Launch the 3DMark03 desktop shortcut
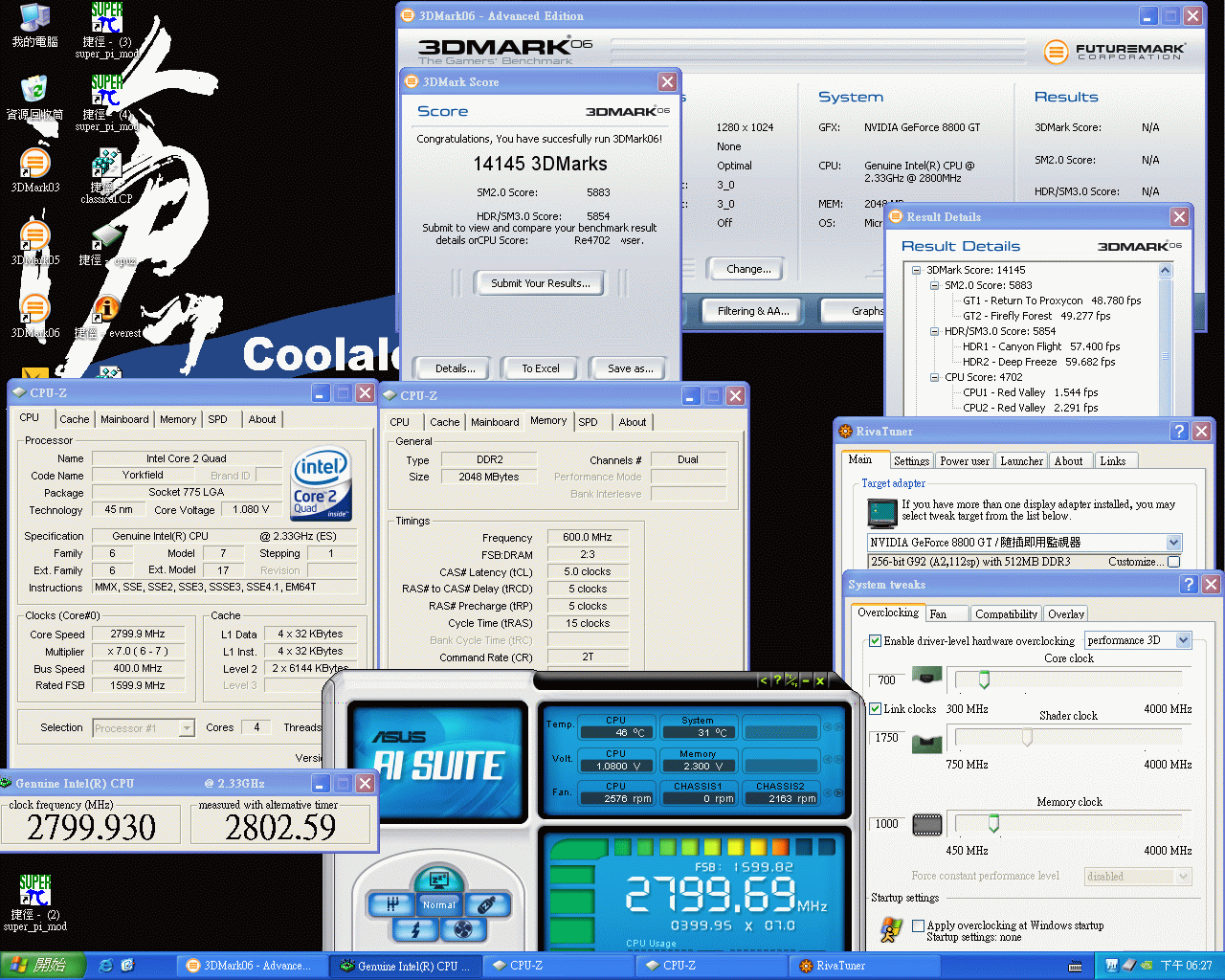 tap(34, 170)
